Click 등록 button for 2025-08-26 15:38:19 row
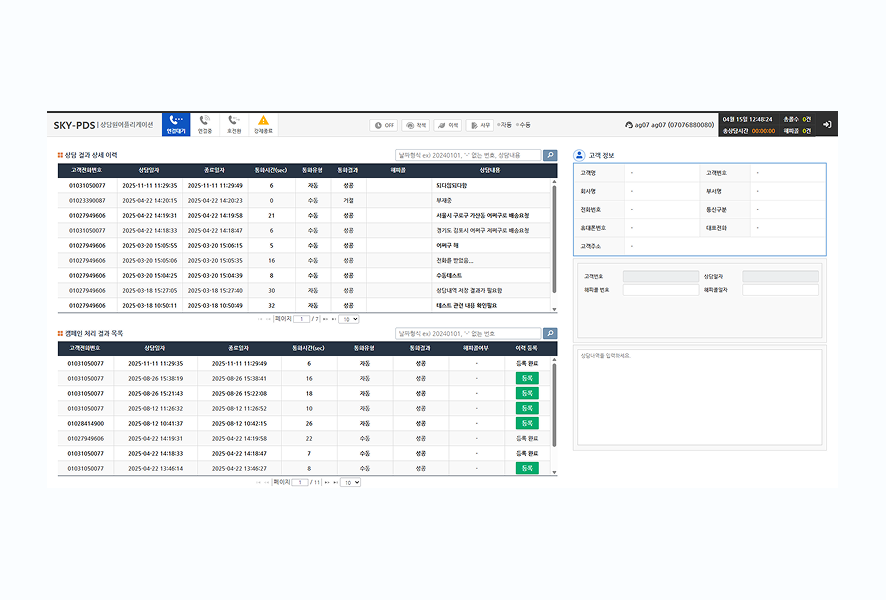 pos(527,378)
